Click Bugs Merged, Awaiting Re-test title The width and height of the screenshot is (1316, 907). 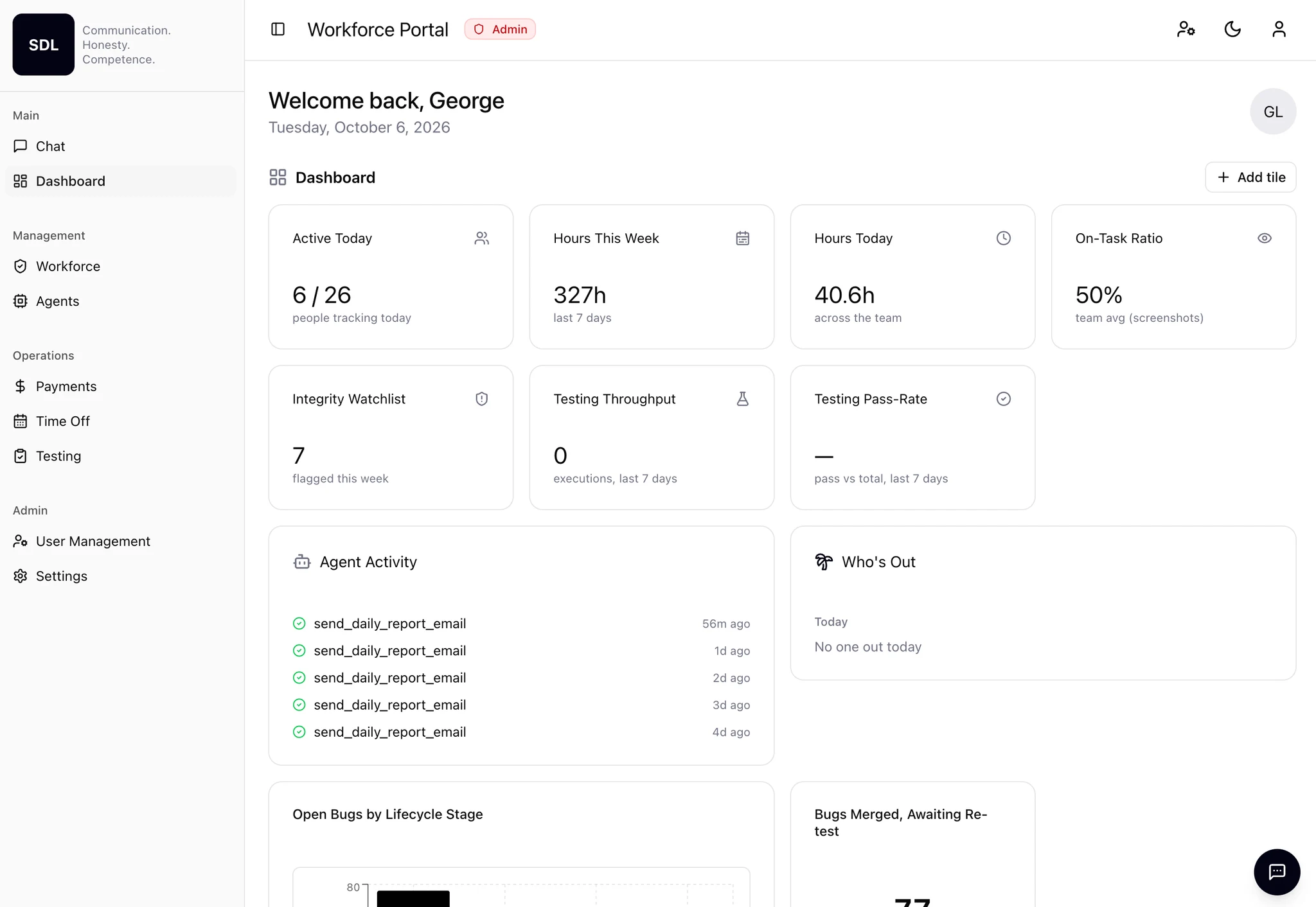coord(900,822)
